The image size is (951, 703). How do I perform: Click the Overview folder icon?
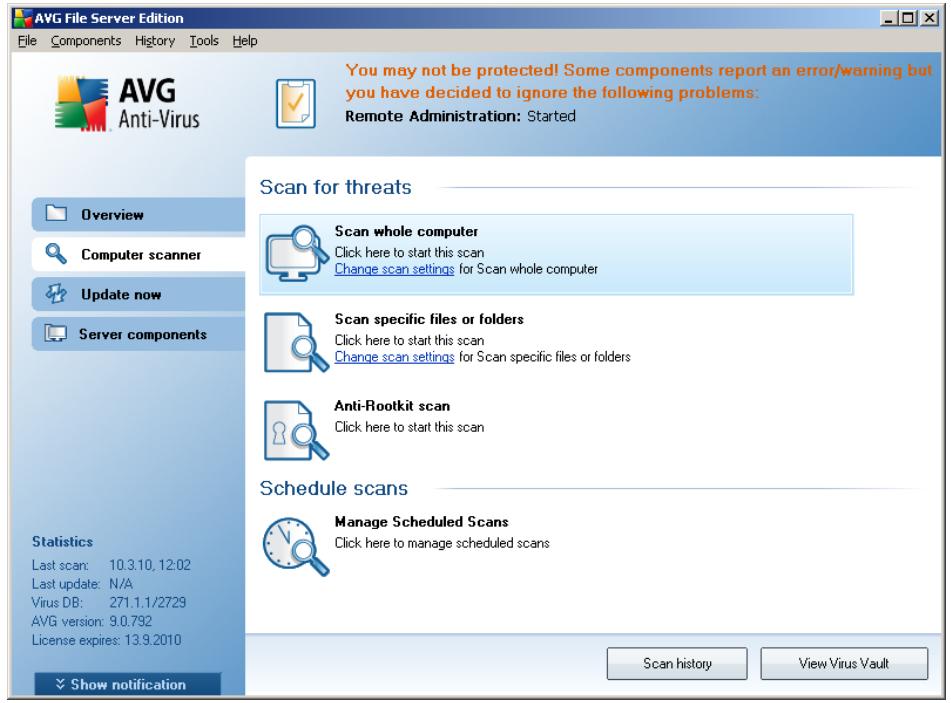[x=56, y=214]
